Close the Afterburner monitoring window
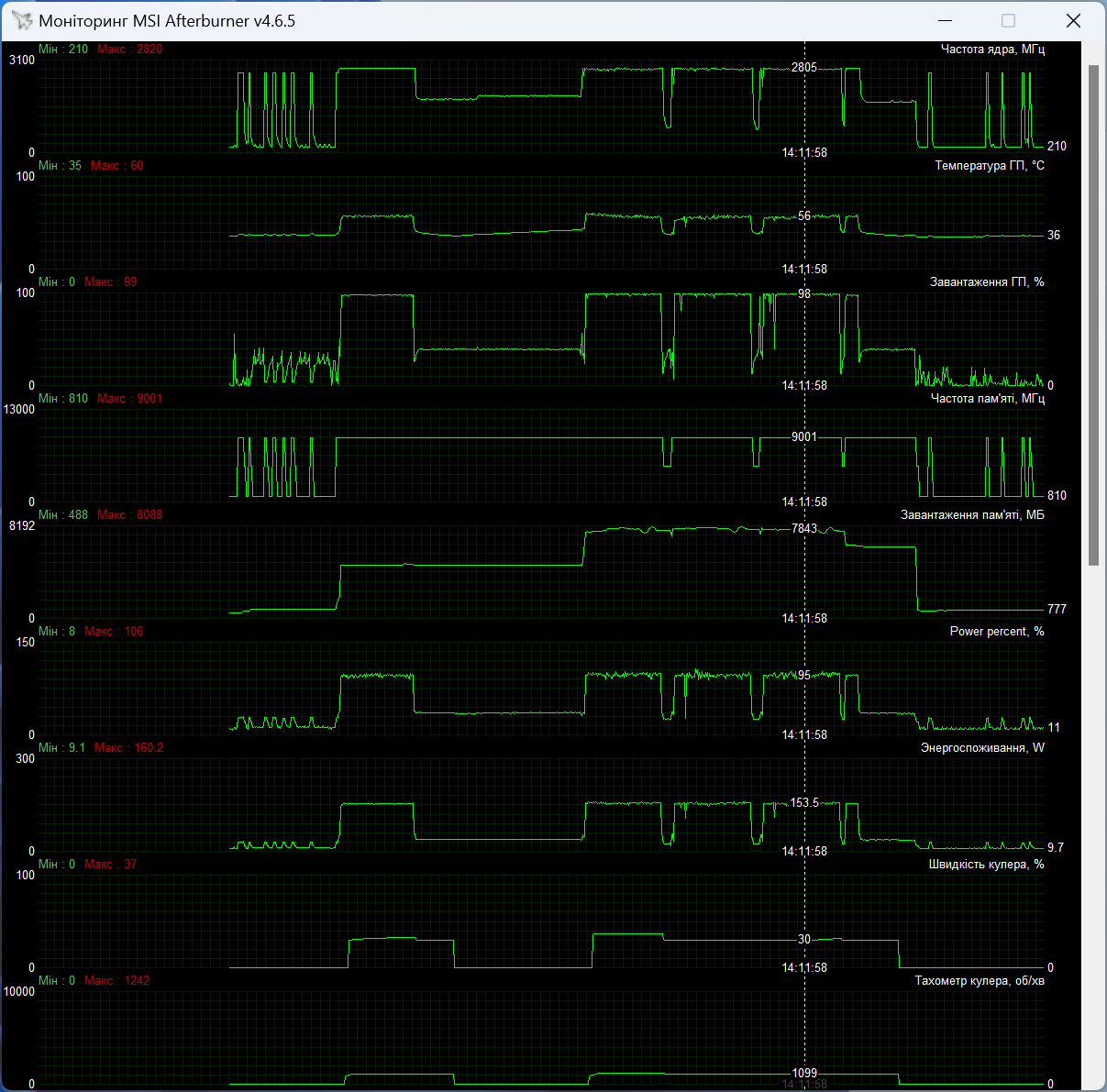The height and width of the screenshot is (1092, 1107). pos(1073,20)
